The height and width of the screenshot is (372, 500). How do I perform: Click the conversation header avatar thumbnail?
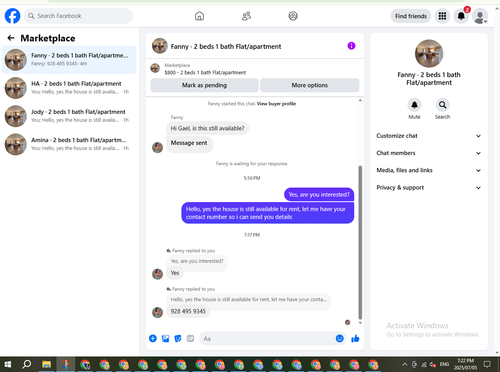tap(160, 46)
